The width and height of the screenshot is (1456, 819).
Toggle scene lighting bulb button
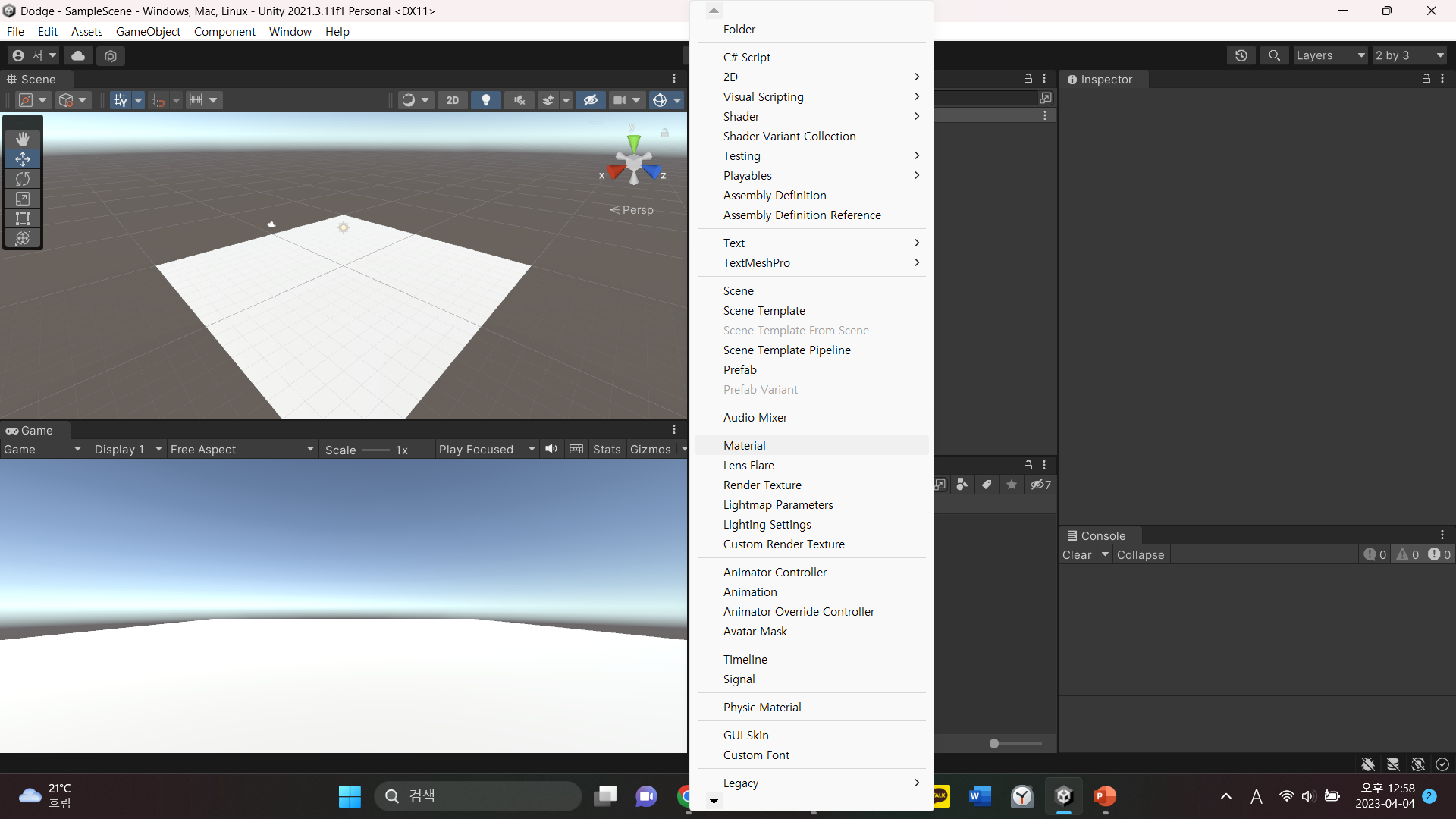pyautogui.click(x=486, y=100)
